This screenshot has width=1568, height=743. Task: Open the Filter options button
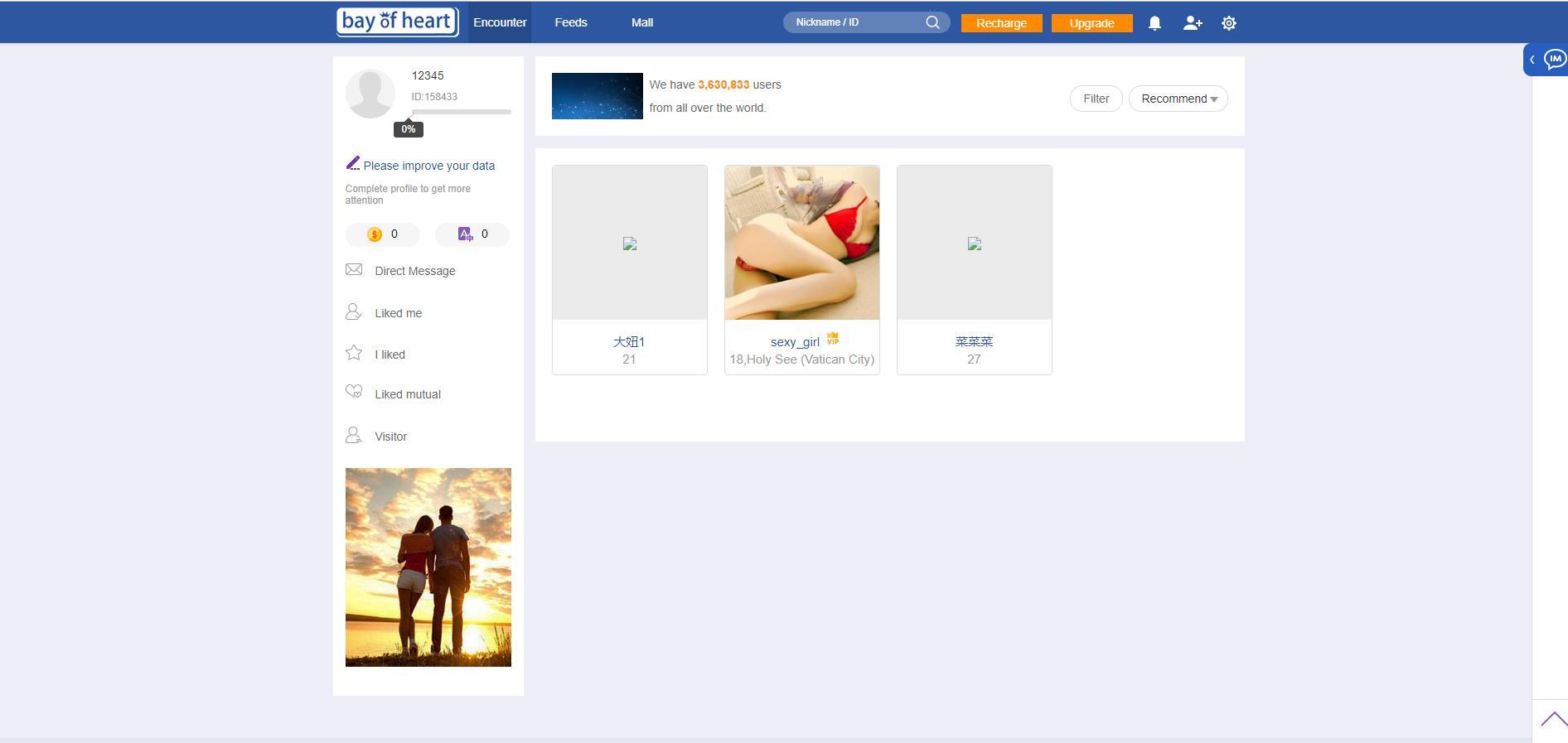coord(1096,99)
